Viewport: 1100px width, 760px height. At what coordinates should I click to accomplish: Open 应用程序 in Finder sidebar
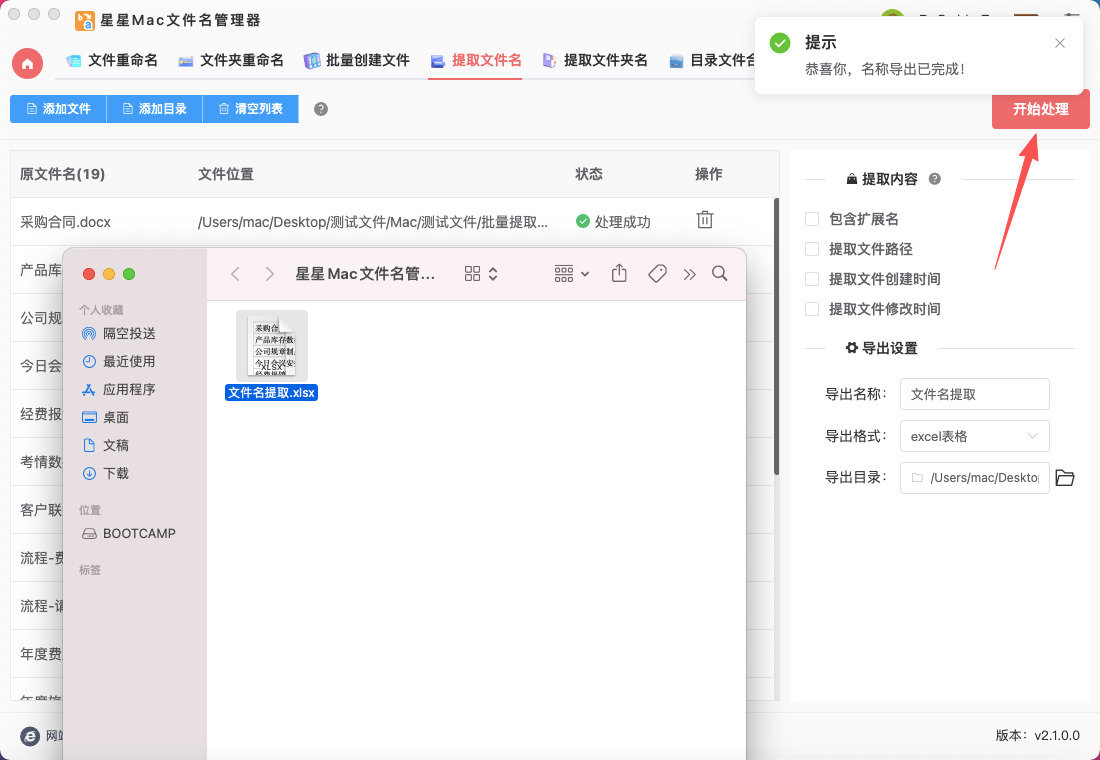click(119, 389)
